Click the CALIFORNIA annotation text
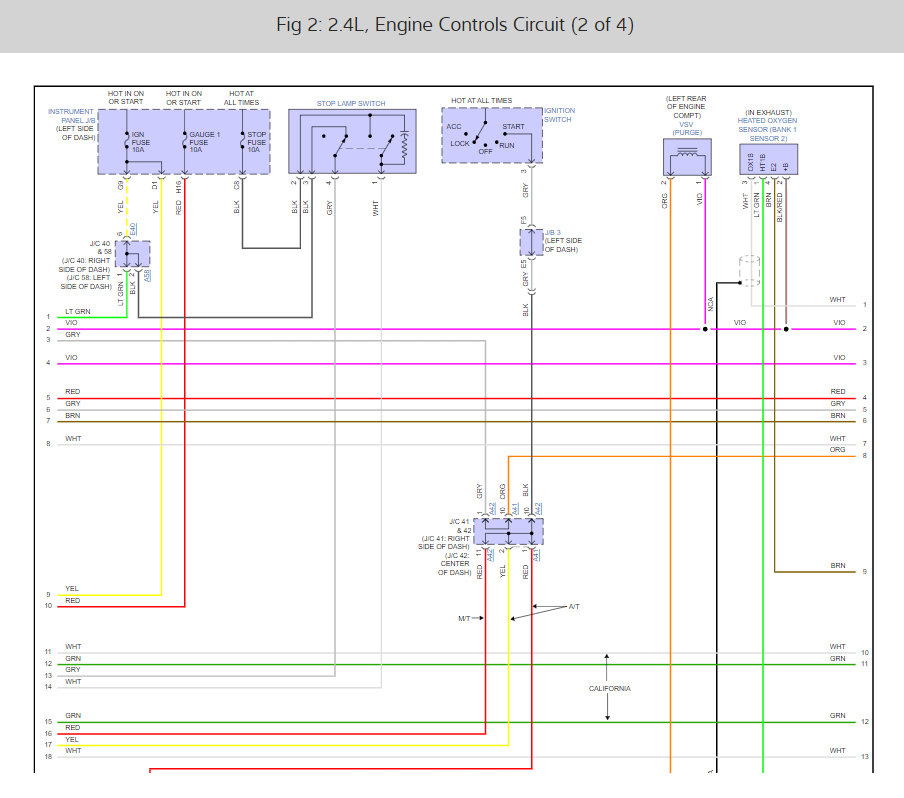Viewport: 904px width, 798px height. coord(609,688)
